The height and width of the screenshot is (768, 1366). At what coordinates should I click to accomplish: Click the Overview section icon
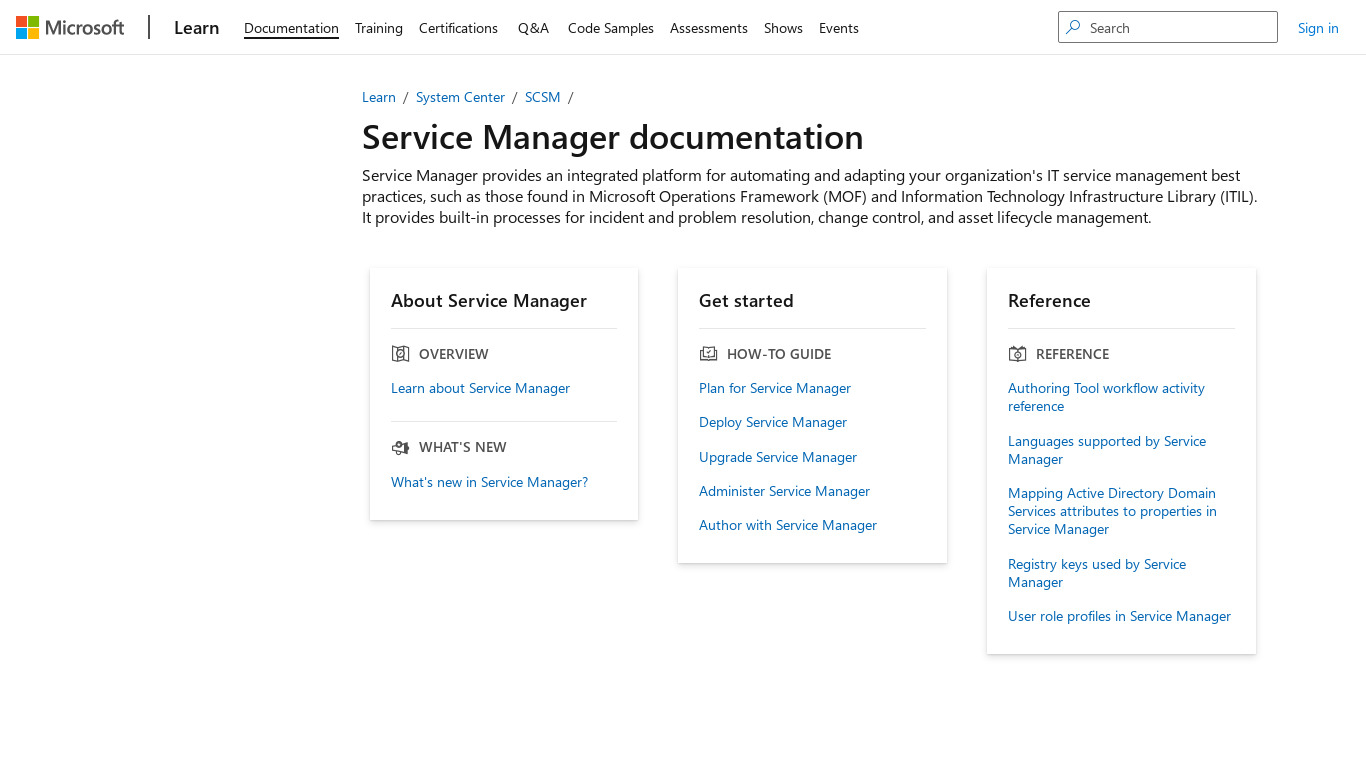coord(401,354)
